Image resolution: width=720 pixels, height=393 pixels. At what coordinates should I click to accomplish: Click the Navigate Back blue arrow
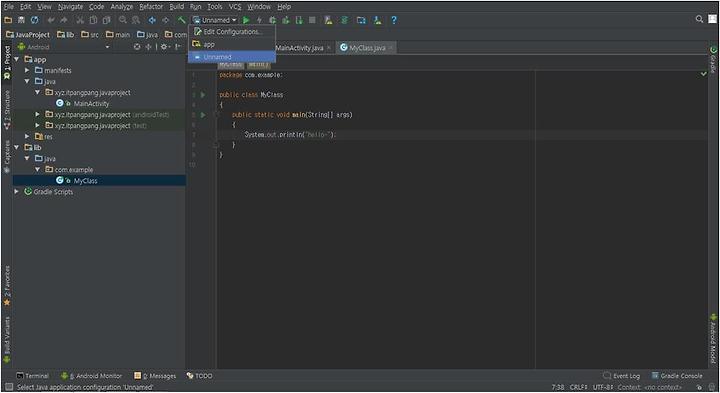tap(152, 20)
